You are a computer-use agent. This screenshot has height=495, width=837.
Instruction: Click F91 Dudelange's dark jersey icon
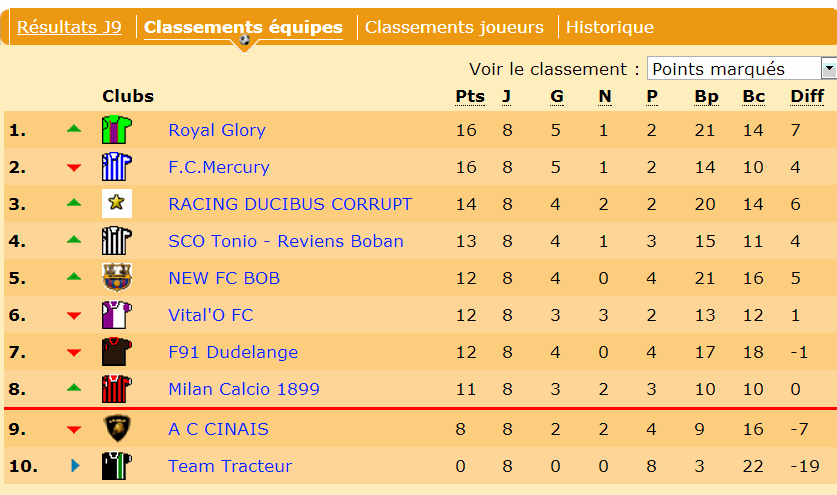coord(116,351)
